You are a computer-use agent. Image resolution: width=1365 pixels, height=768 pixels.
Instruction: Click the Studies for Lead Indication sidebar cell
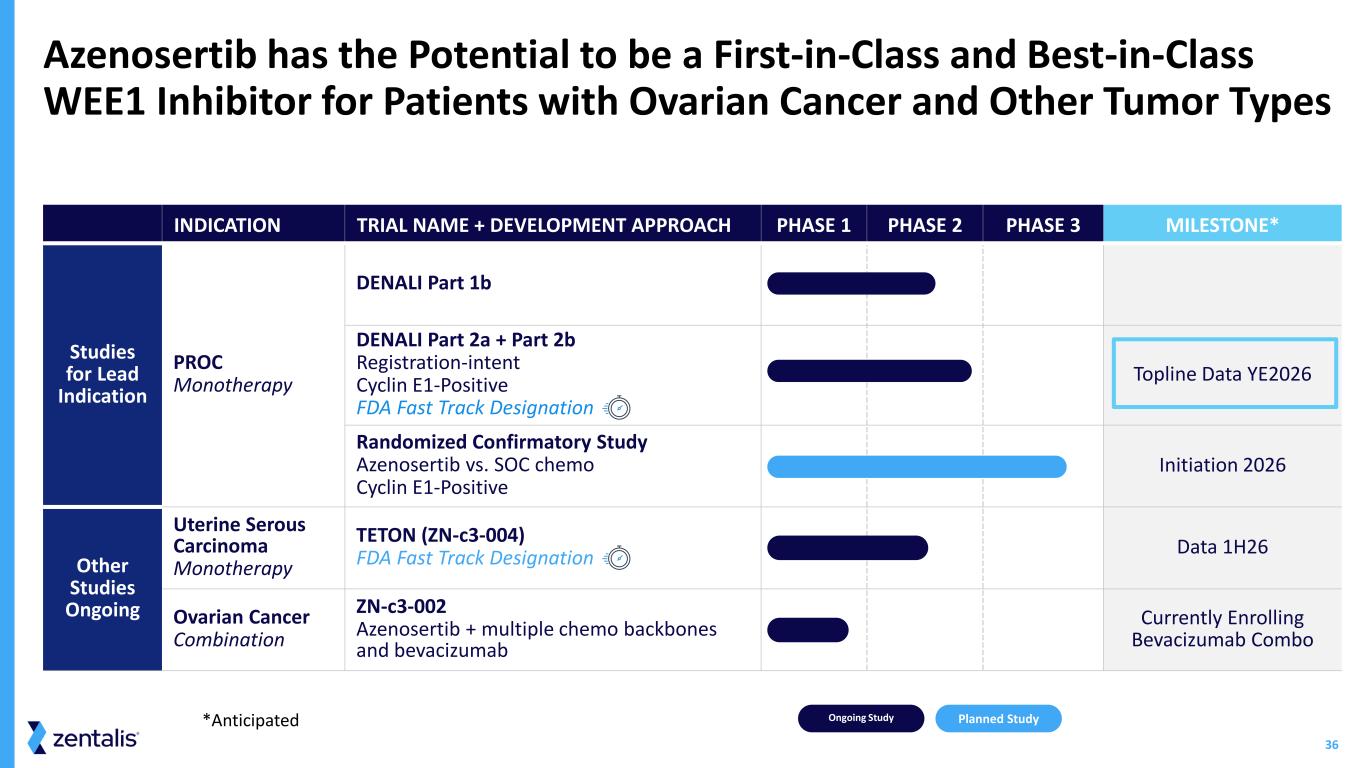tap(102, 374)
